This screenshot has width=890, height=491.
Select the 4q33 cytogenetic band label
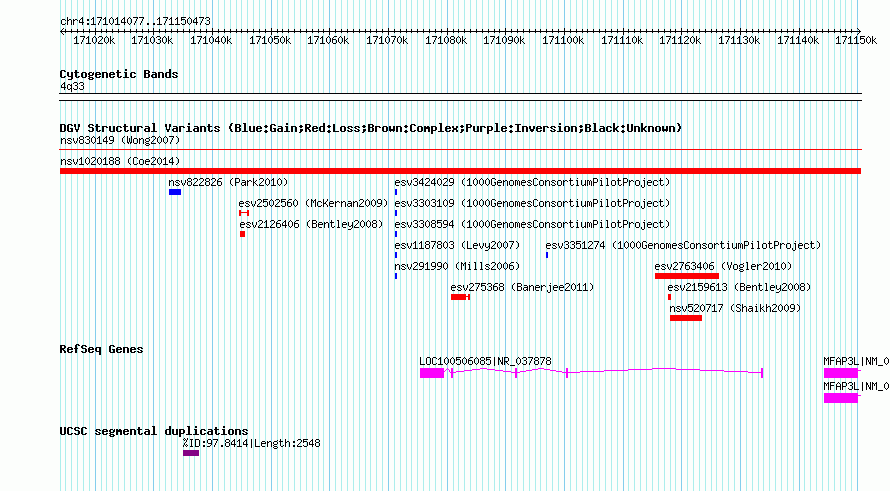point(72,86)
